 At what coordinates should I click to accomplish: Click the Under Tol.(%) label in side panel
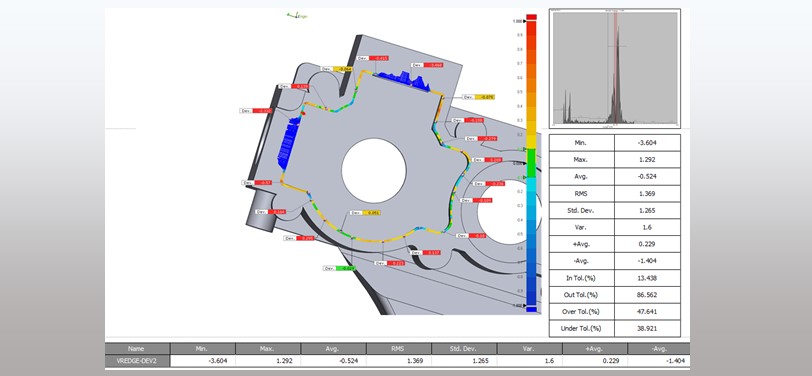(582, 328)
